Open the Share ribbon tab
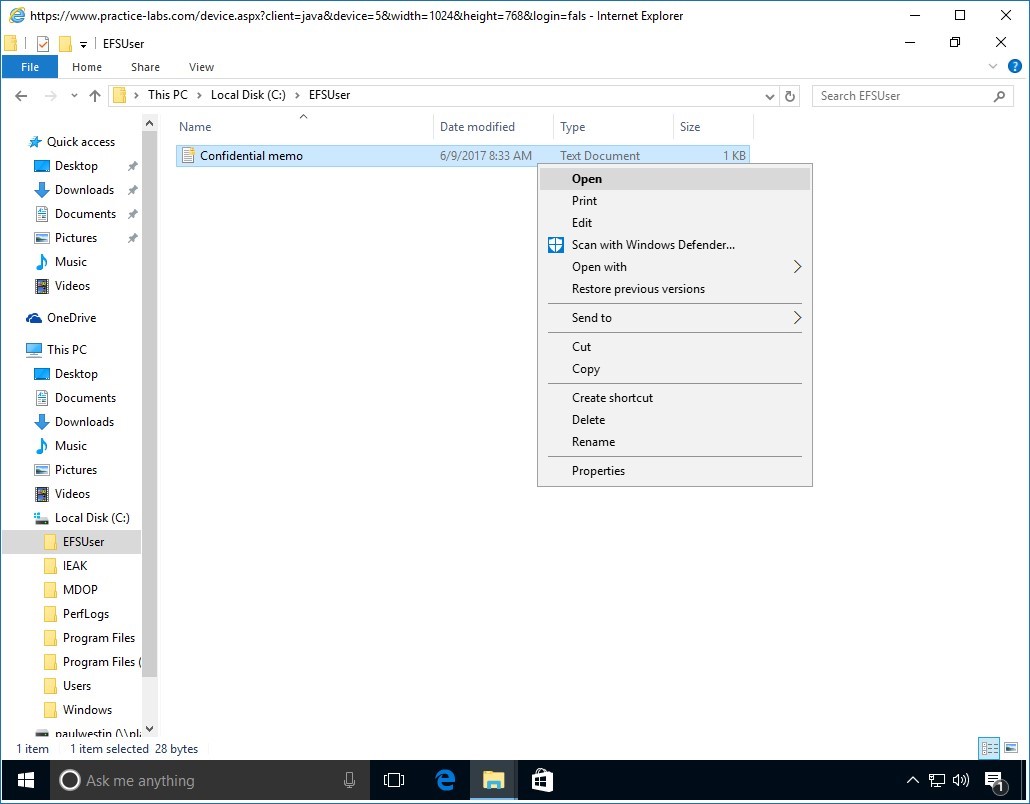1030x804 pixels. [145, 67]
